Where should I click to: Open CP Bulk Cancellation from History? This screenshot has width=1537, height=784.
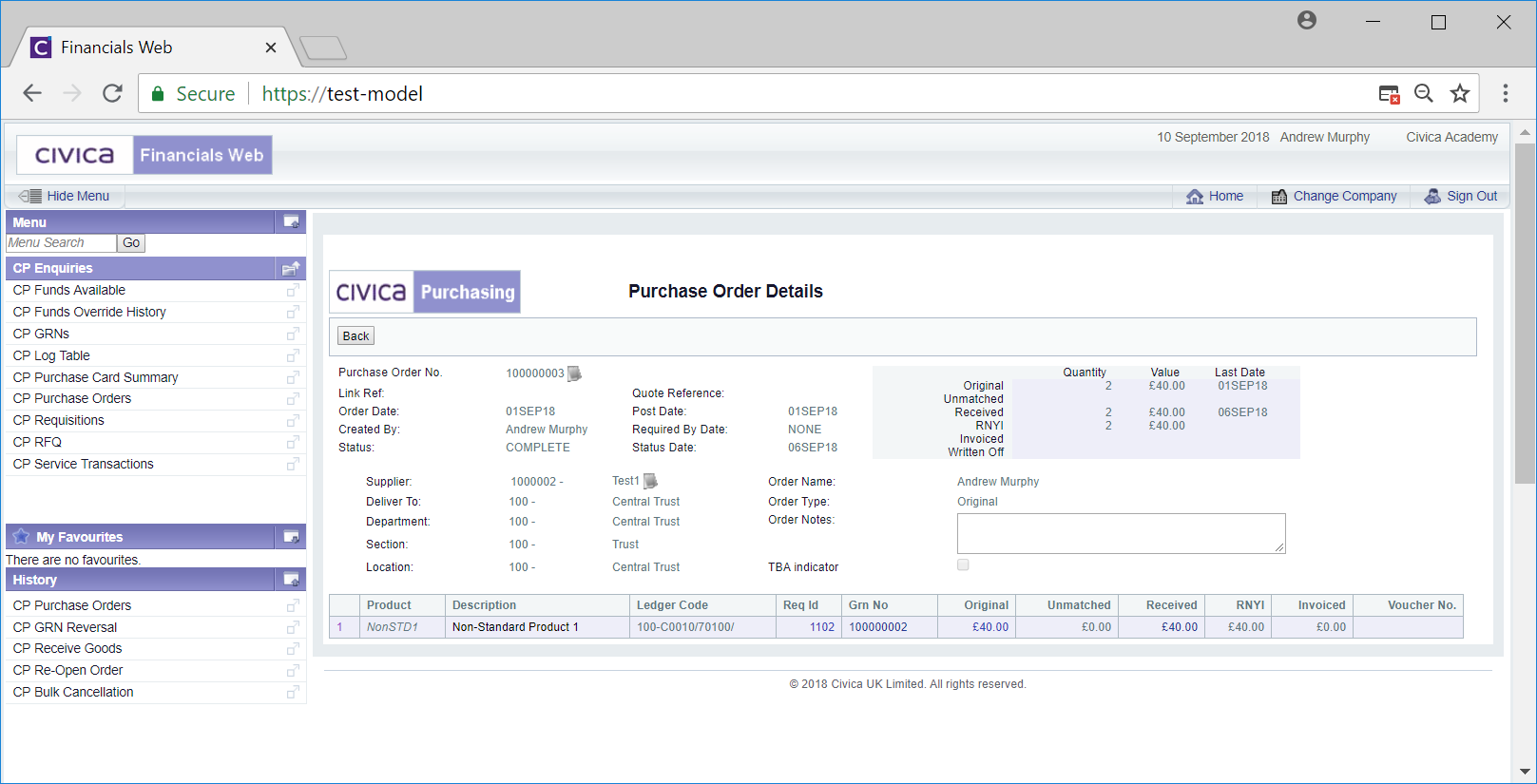coord(73,692)
